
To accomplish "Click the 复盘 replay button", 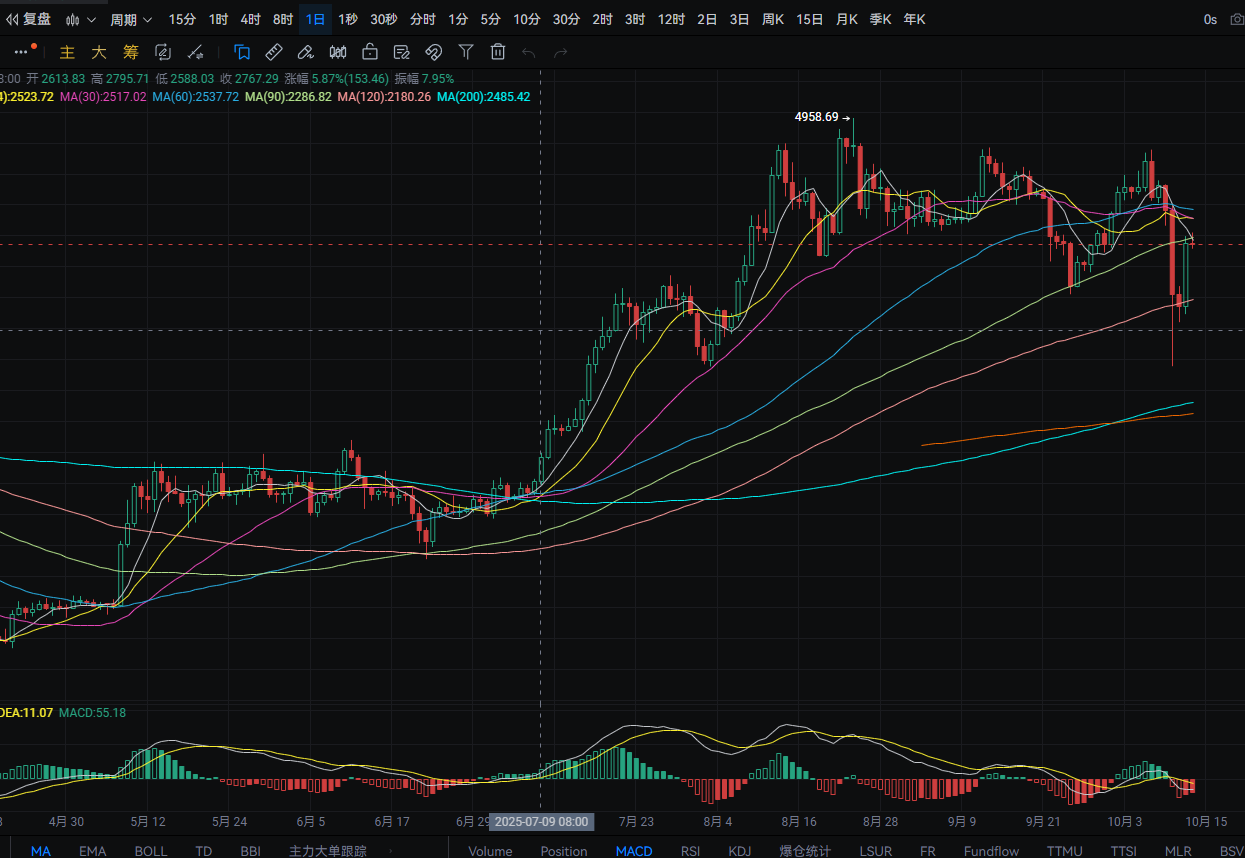I will point(29,19).
